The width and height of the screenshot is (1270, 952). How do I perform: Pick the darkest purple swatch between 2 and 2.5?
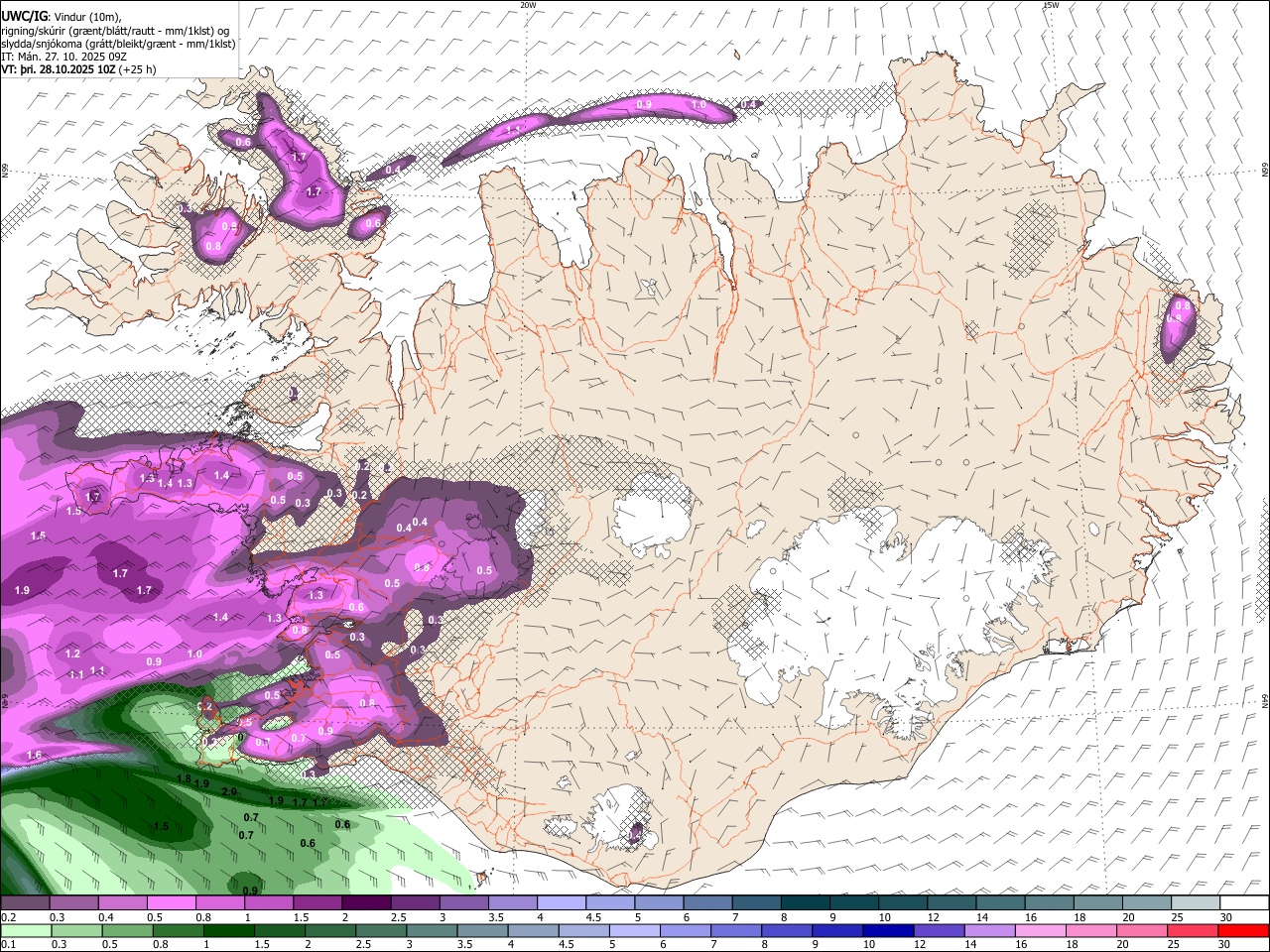click(x=365, y=903)
